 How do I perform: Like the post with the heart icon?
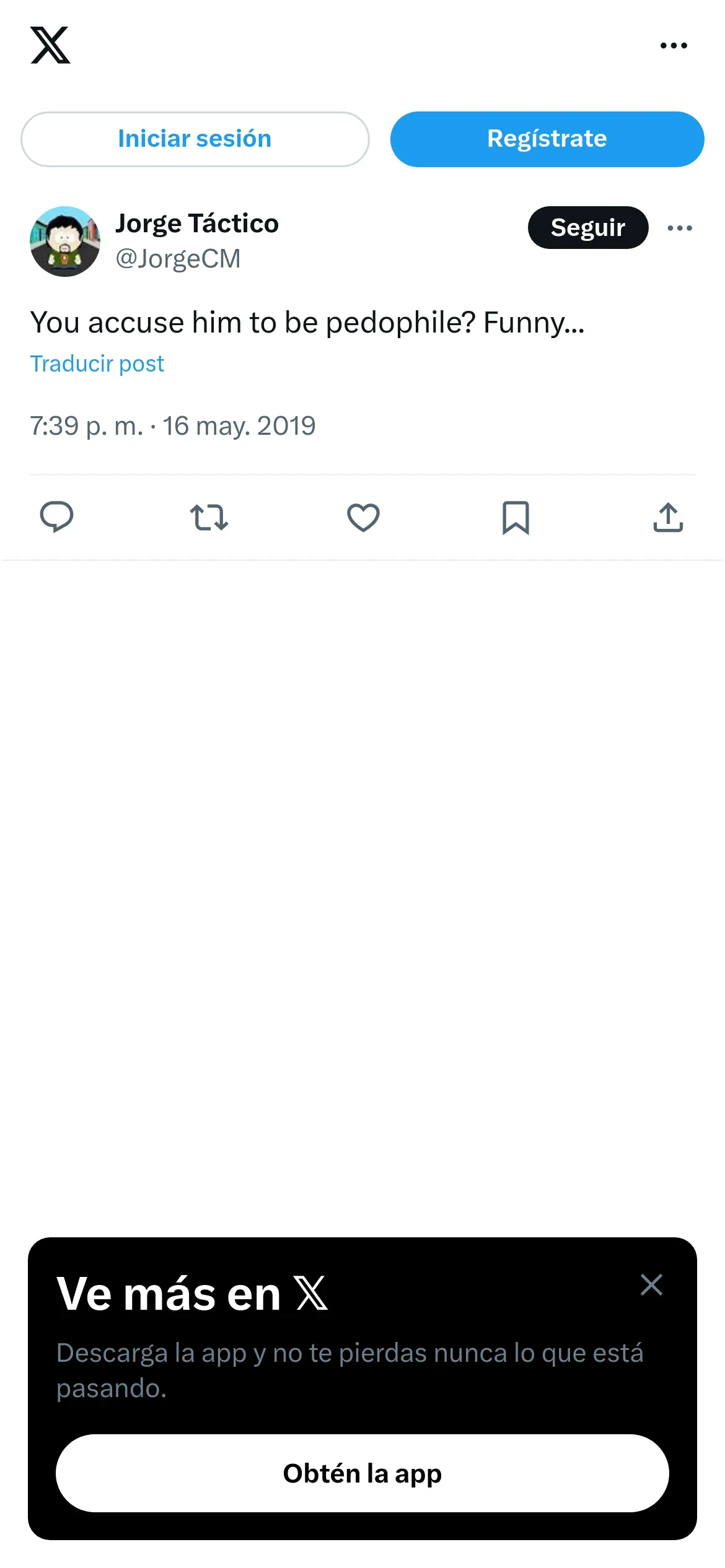pyautogui.click(x=363, y=517)
